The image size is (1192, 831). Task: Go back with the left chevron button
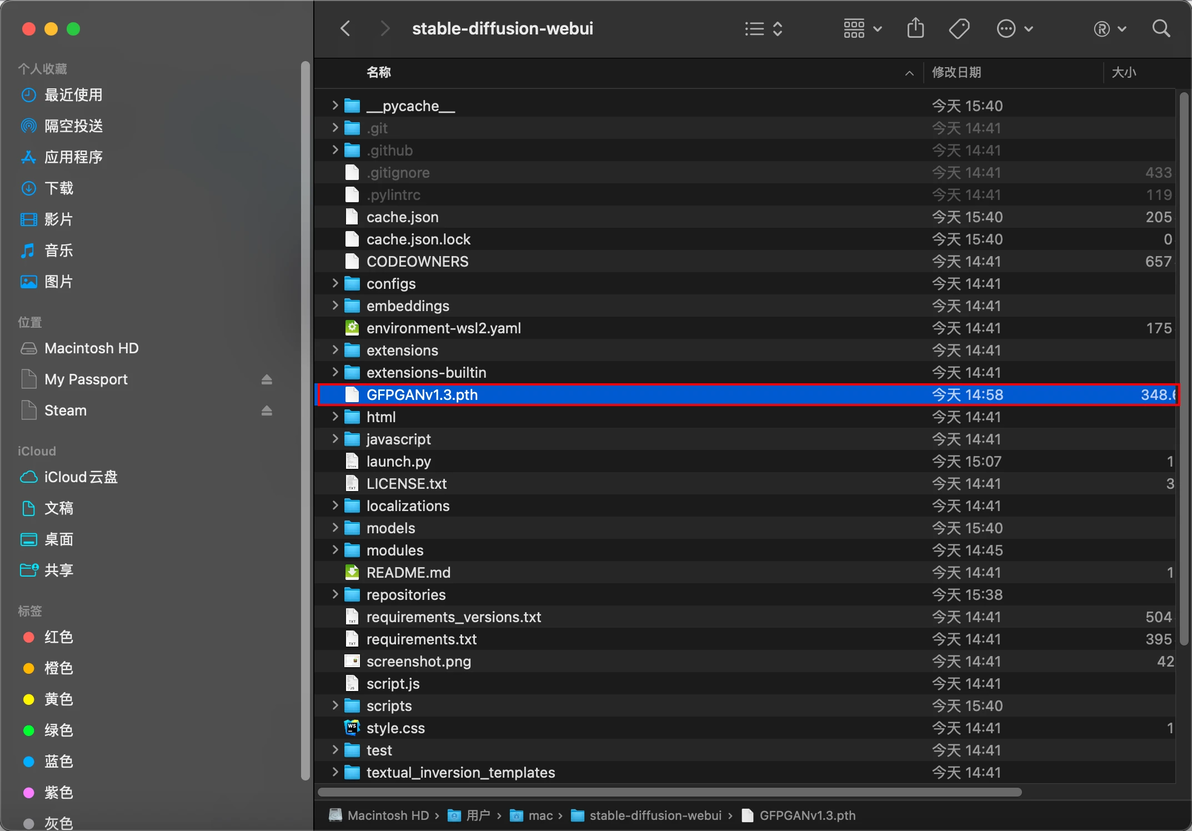click(x=345, y=29)
